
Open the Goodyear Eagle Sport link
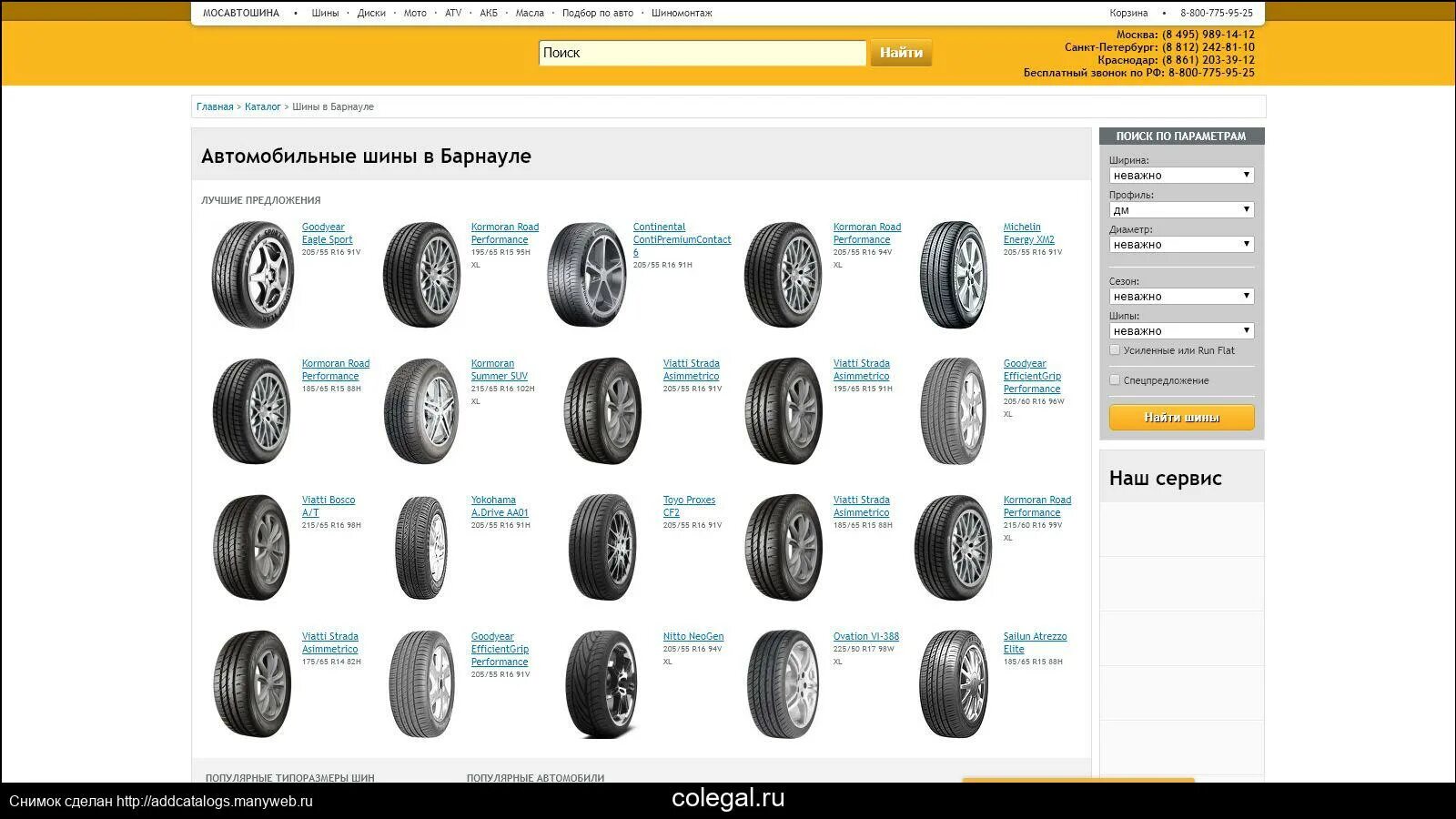point(327,233)
